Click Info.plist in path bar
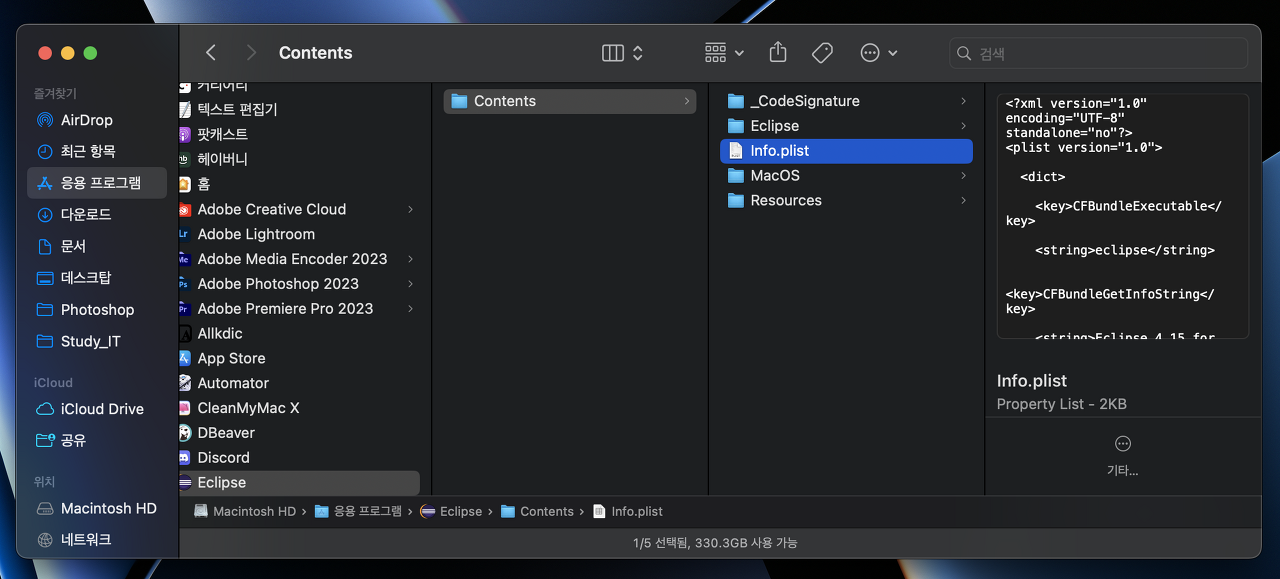The image size is (1280, 579). tap(628, 511)
